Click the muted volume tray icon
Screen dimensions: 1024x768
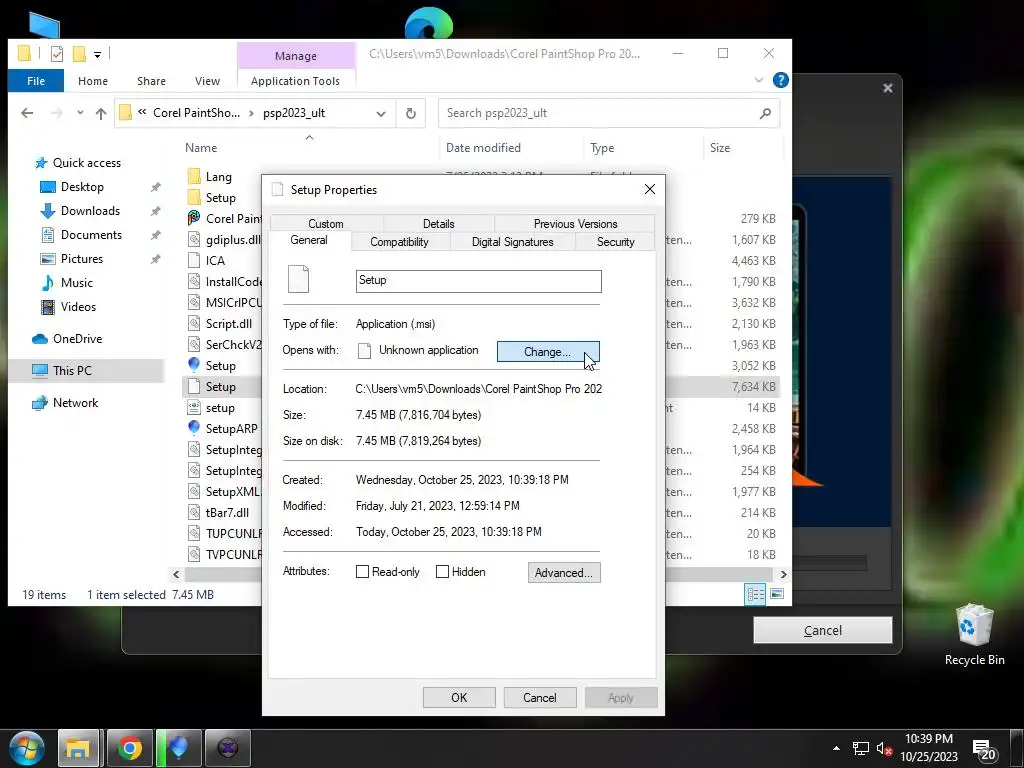point(885,748)
